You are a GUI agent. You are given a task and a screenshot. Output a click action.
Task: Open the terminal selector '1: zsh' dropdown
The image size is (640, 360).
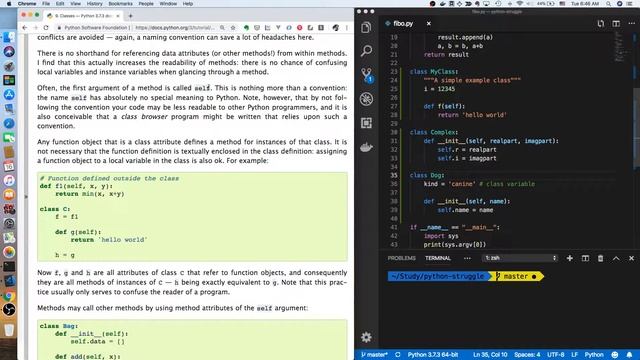[520, 258]
